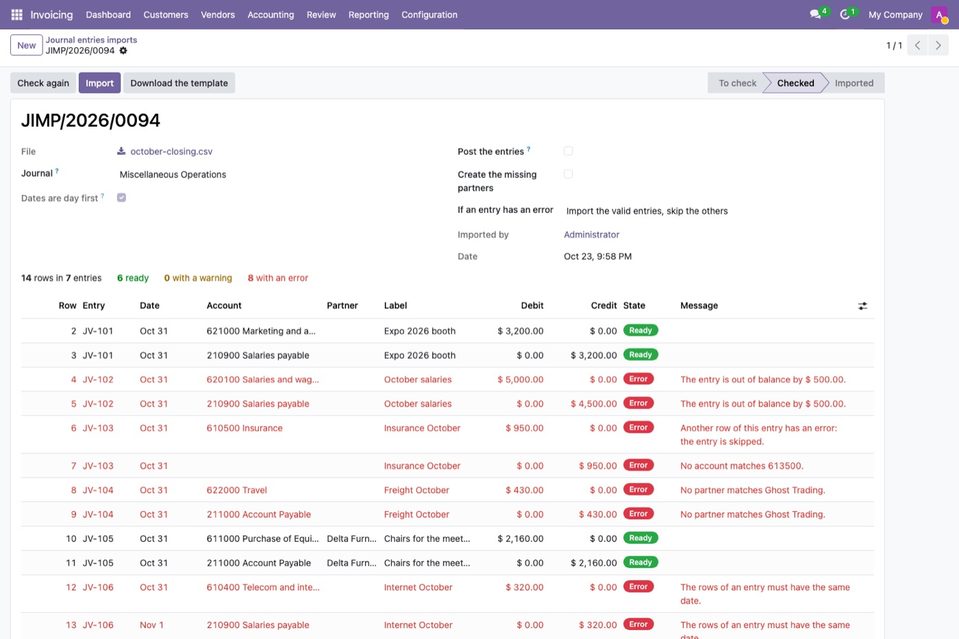
Task: Open the Journal field Miscellaneous Operations
Action: coord(172,174)
